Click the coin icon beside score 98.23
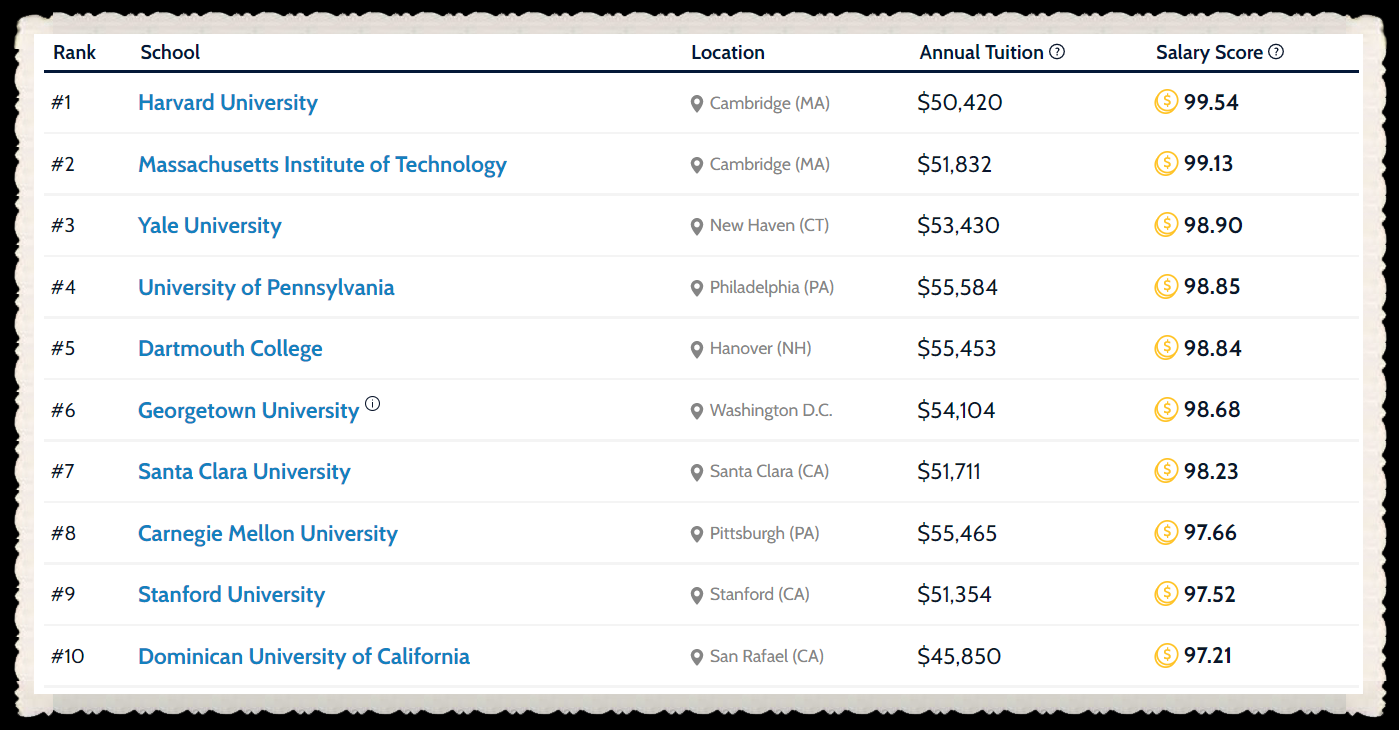 (1166, 471)
